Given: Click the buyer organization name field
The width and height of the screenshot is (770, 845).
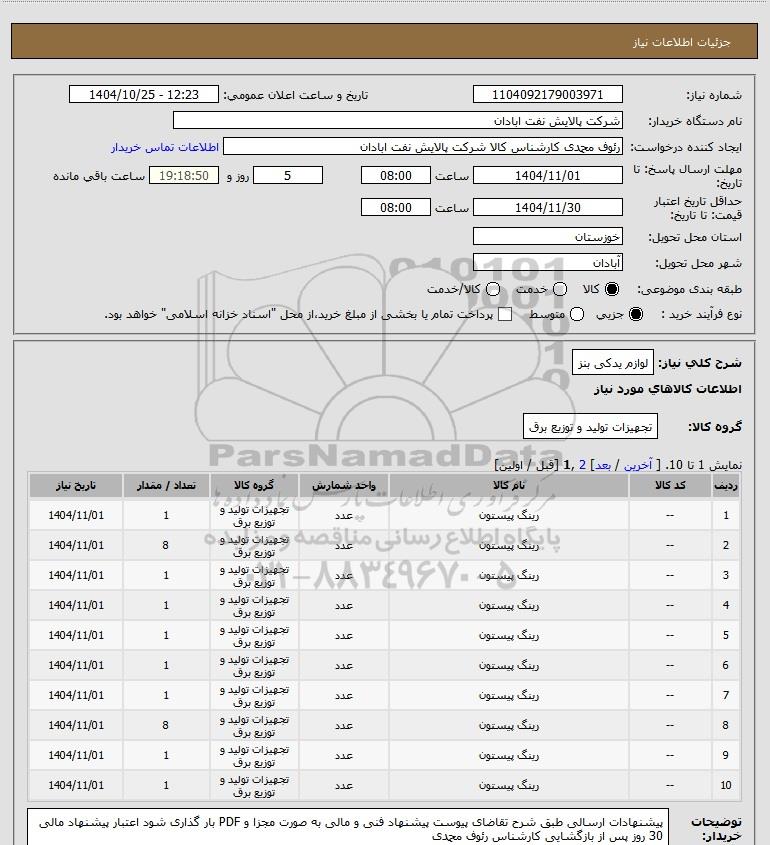Looking at the screenshot, I should click(x=398, y=120).
